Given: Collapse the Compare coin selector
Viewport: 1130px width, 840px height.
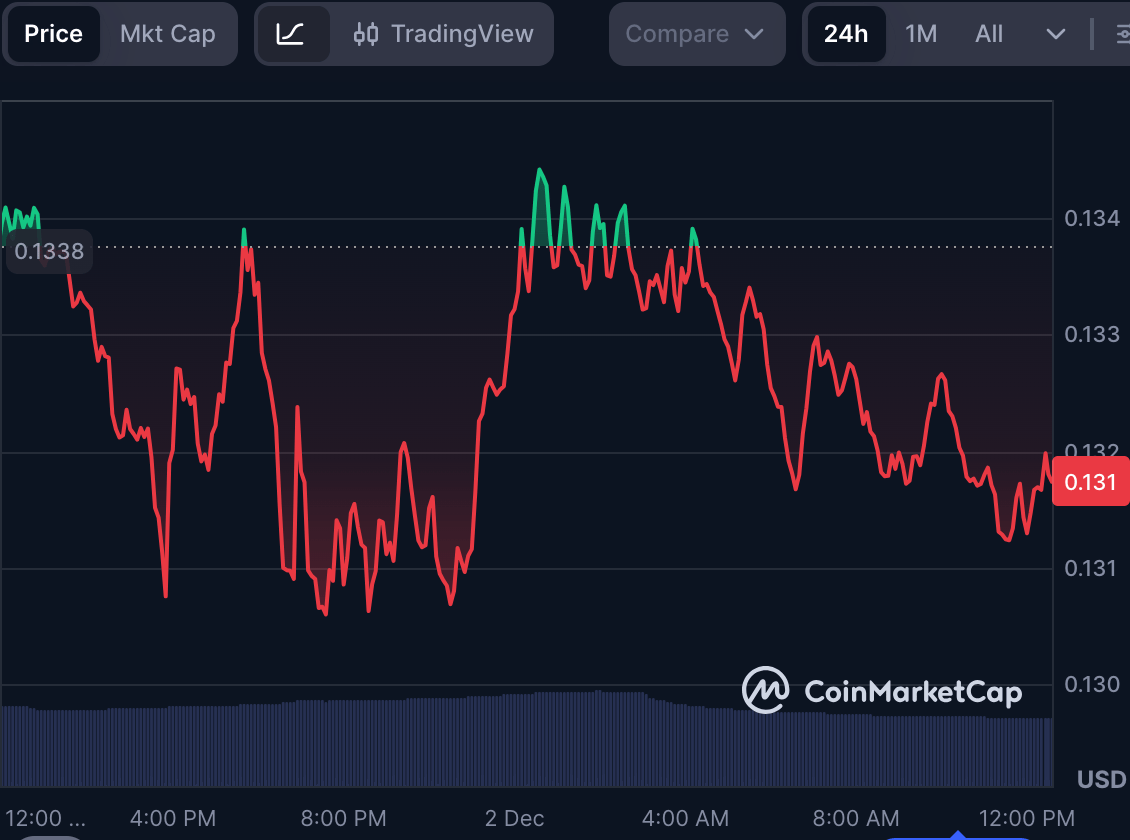Looking at the screenshot, I should click(696, 33).
